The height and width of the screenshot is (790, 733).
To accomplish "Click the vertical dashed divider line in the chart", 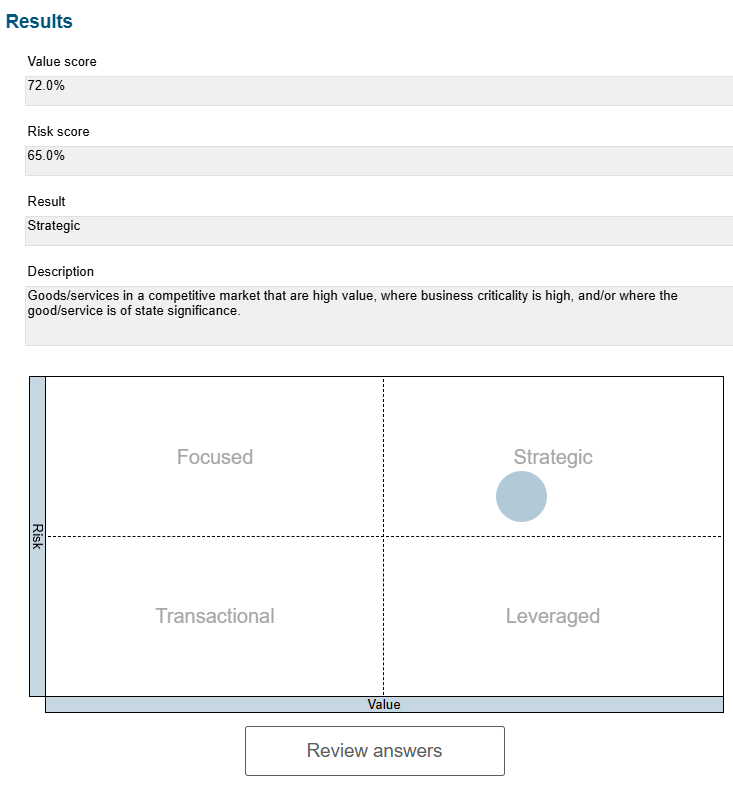I will (x=383, y=615).
